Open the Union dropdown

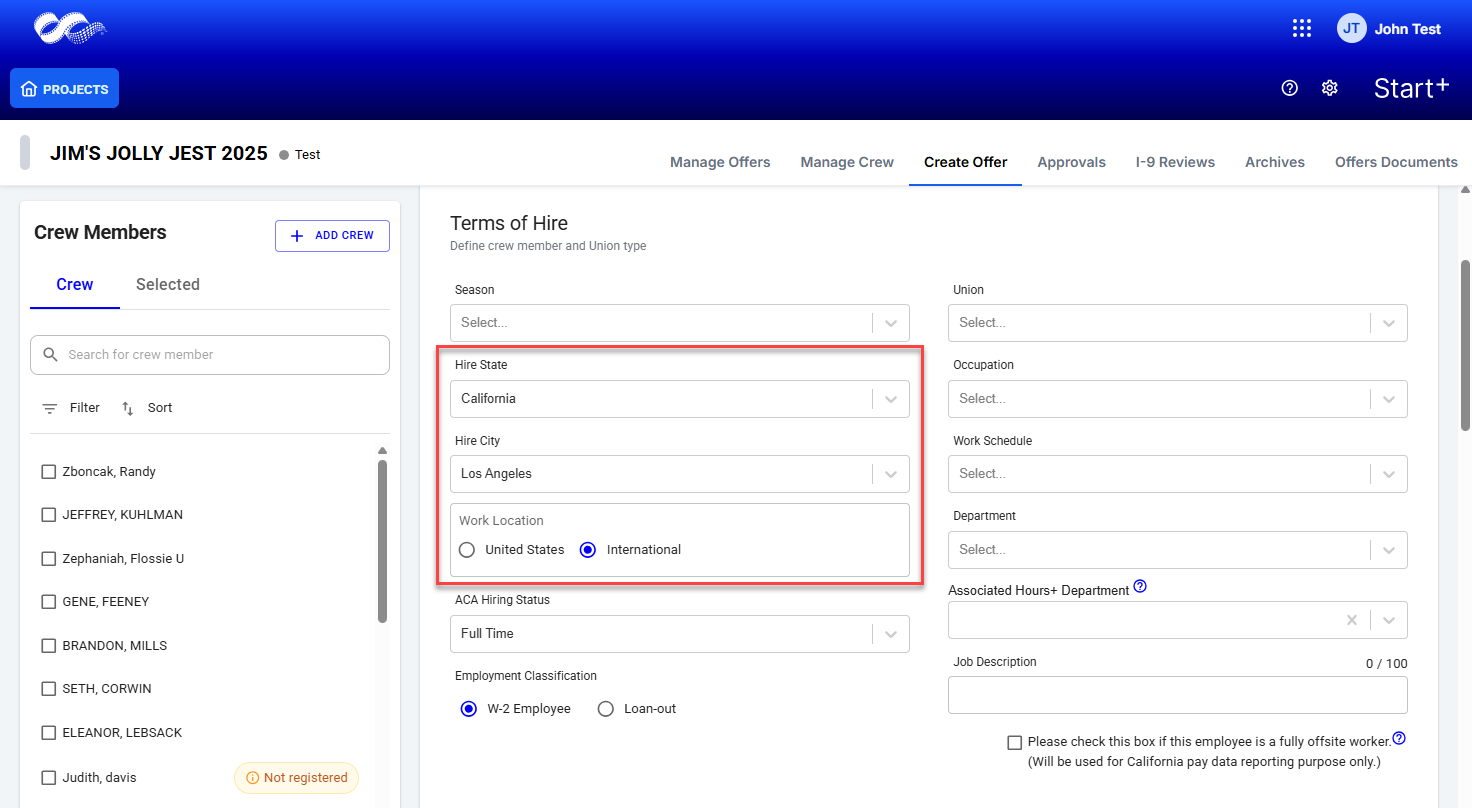click(1388, 323)
